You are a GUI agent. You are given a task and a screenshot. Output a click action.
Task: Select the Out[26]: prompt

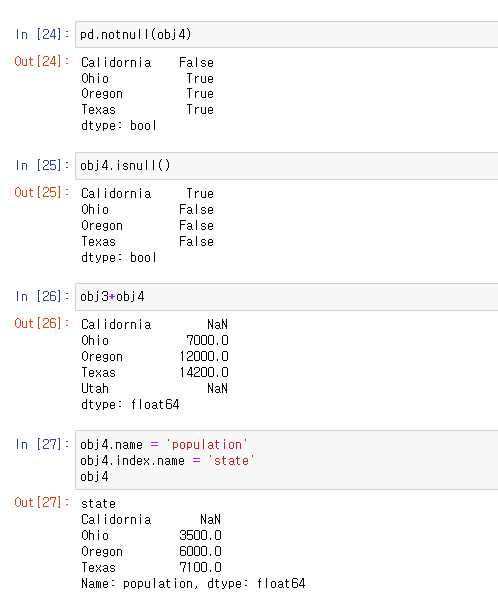42,323
